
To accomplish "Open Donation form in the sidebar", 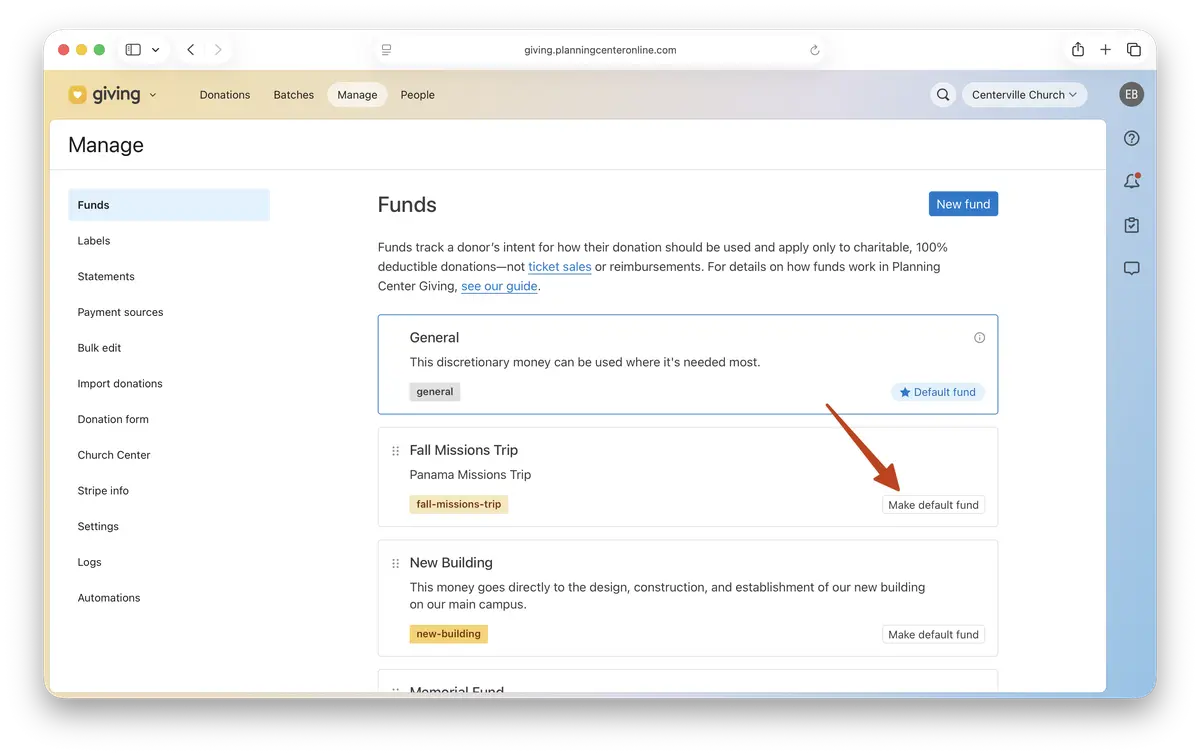I will [x=169, y=420].
